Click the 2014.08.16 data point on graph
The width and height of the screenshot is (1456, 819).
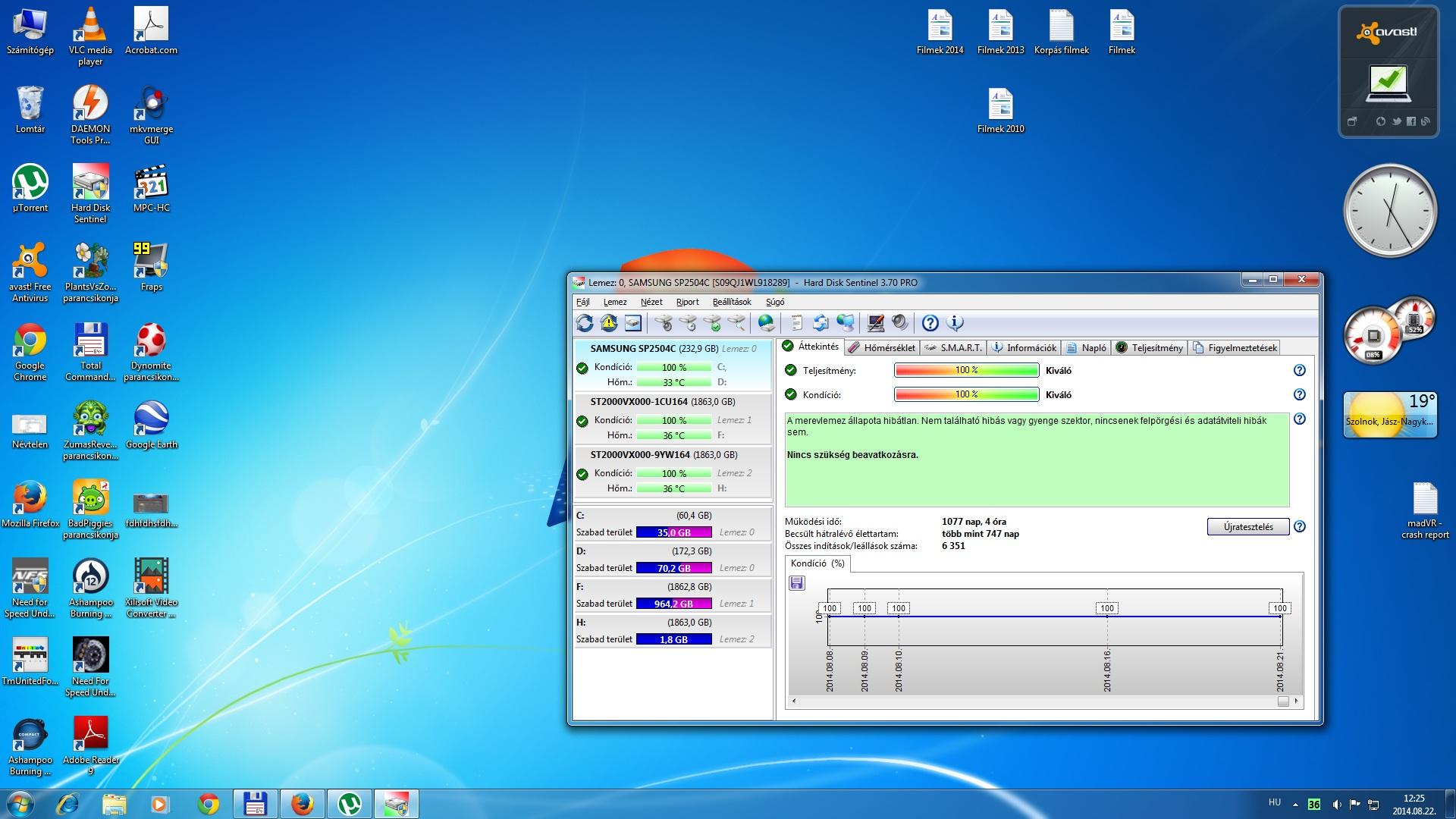(1107, 616)
